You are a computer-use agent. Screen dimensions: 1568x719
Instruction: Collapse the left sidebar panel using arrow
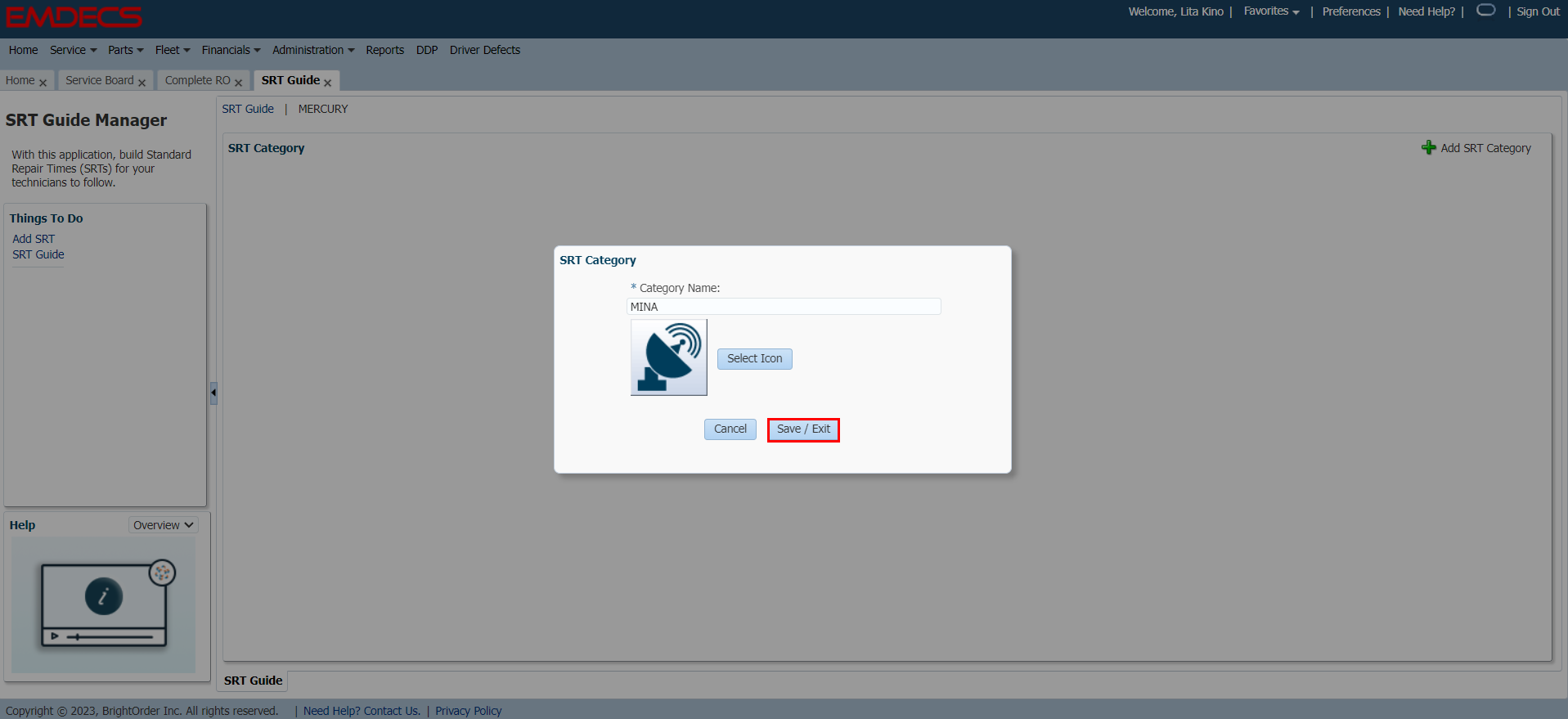click(213, 393)
